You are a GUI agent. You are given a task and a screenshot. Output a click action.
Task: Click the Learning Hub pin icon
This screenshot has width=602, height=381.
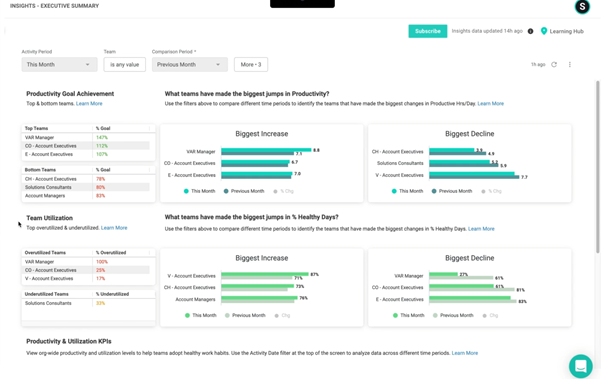coord(544,31)
